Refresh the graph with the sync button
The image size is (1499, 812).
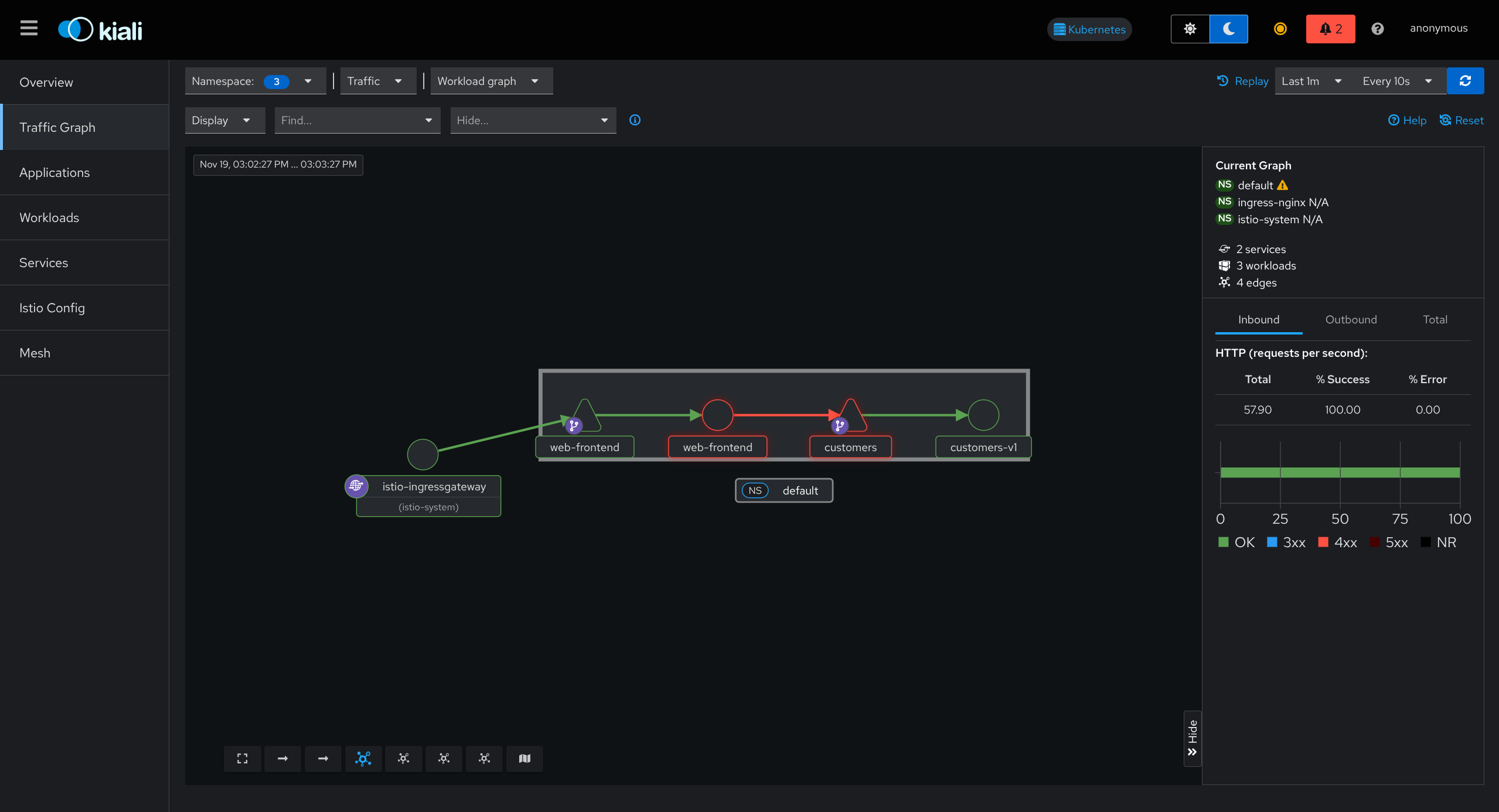1465,81
